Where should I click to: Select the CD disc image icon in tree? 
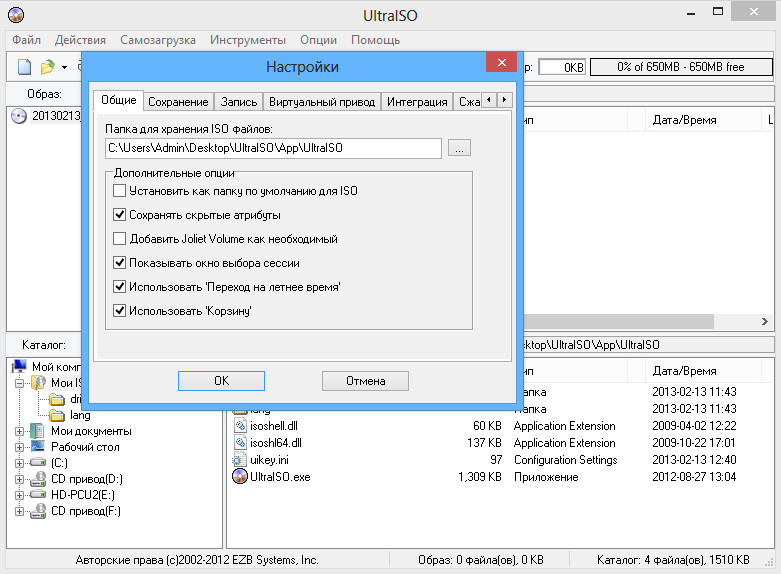(x=19, y=115)
